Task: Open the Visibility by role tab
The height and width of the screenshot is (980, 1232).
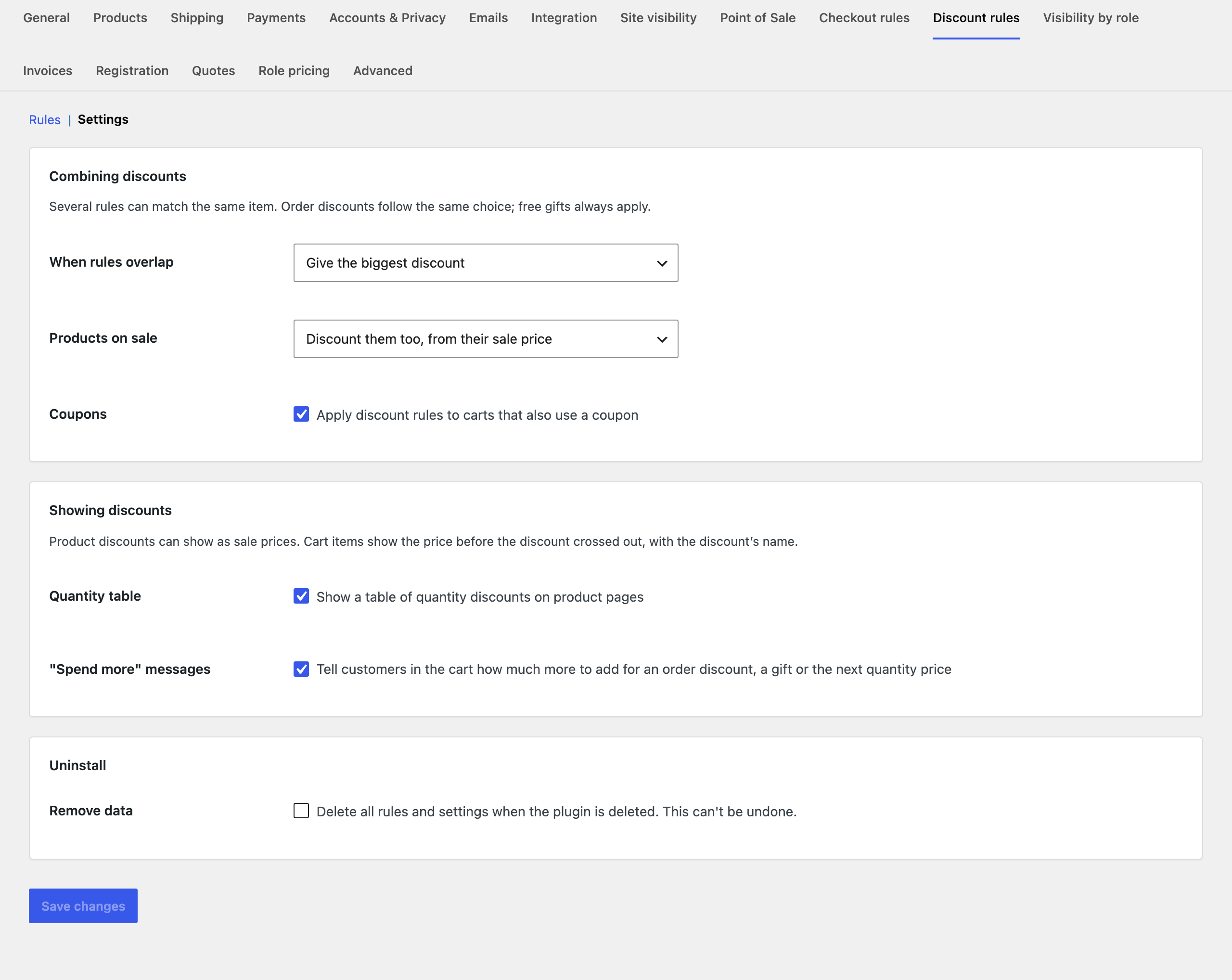Action: [1091, 18]
